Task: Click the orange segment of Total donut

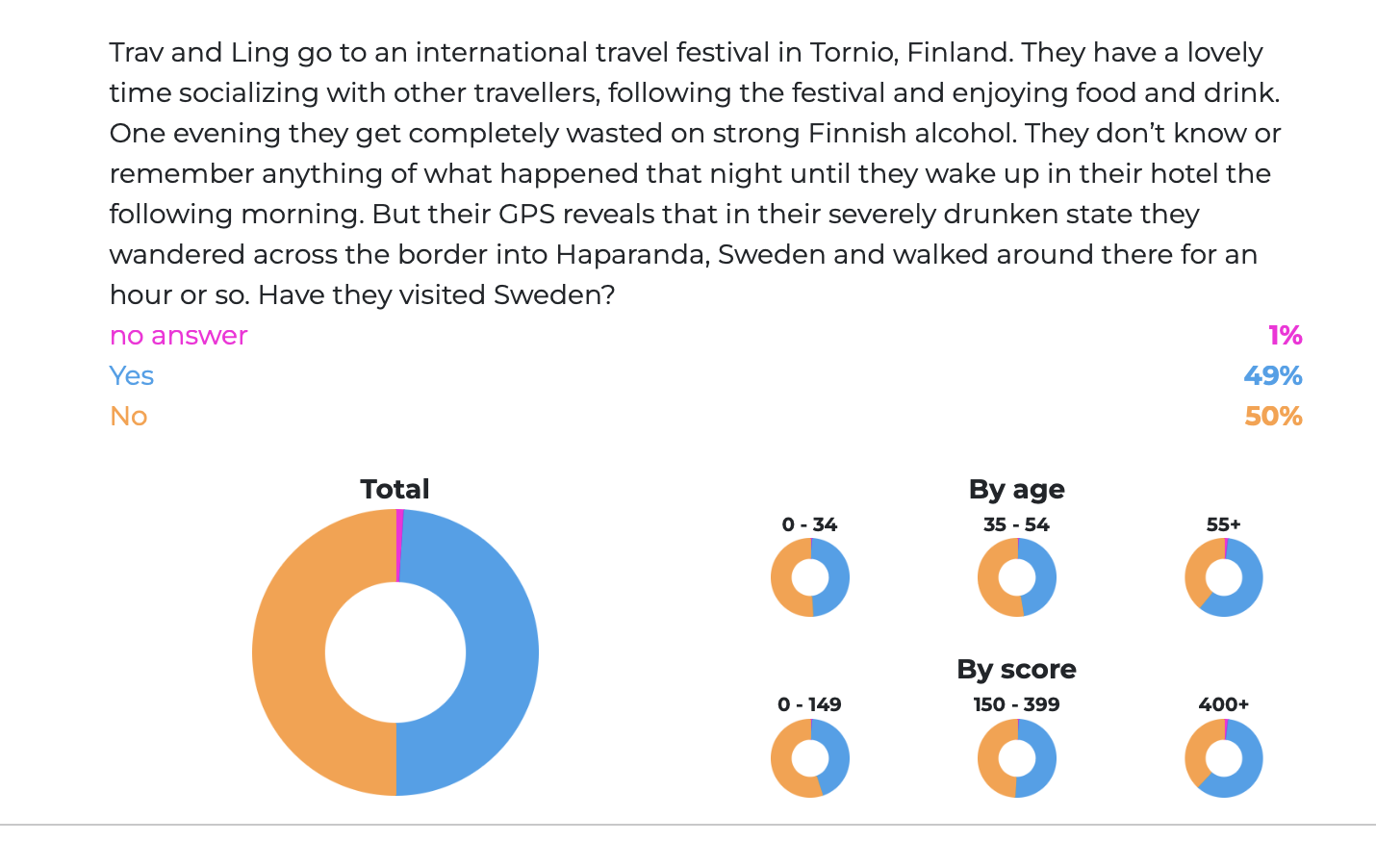Action: coord(289,654)
